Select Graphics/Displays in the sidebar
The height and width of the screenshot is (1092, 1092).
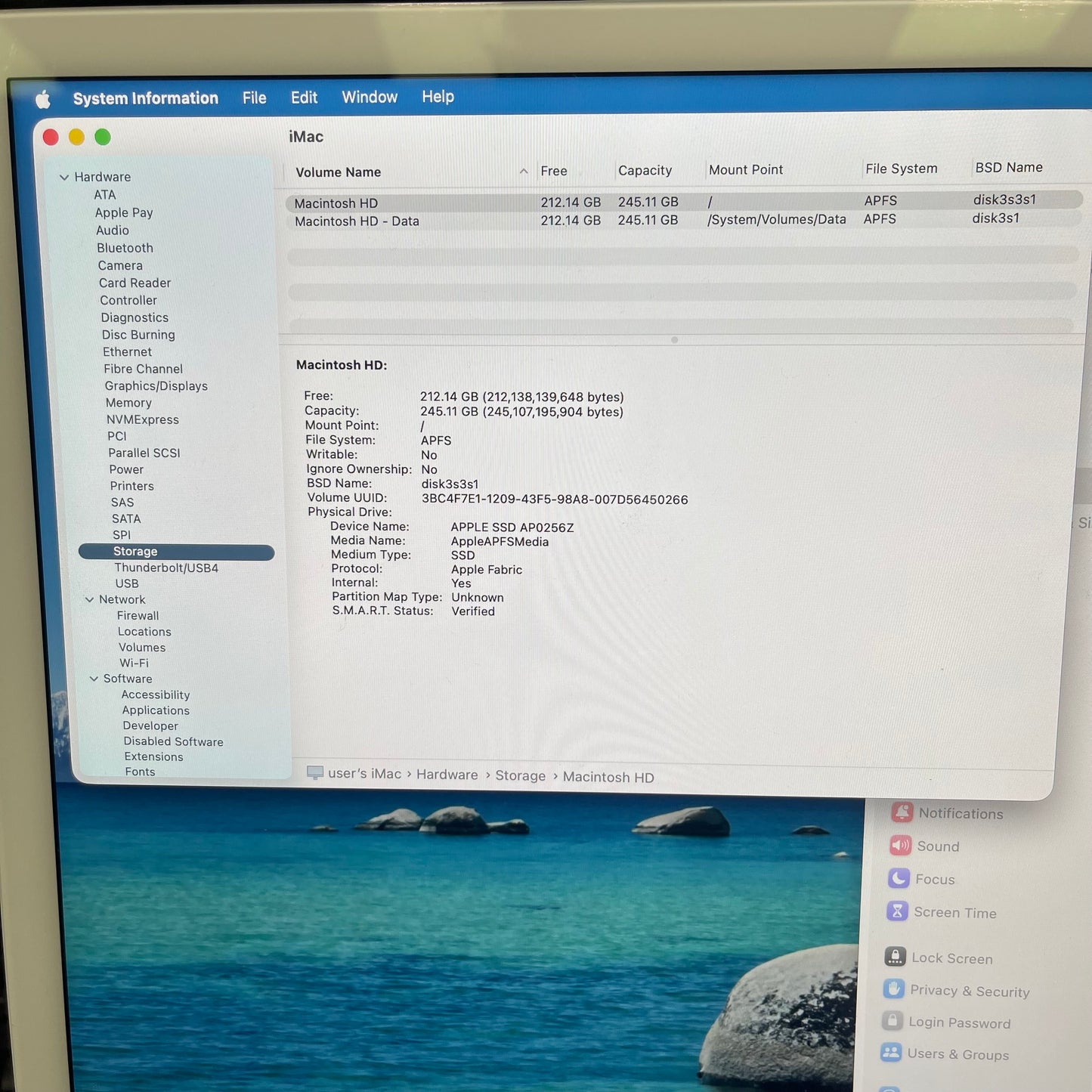pyautogui.click(x=156, y=385)
